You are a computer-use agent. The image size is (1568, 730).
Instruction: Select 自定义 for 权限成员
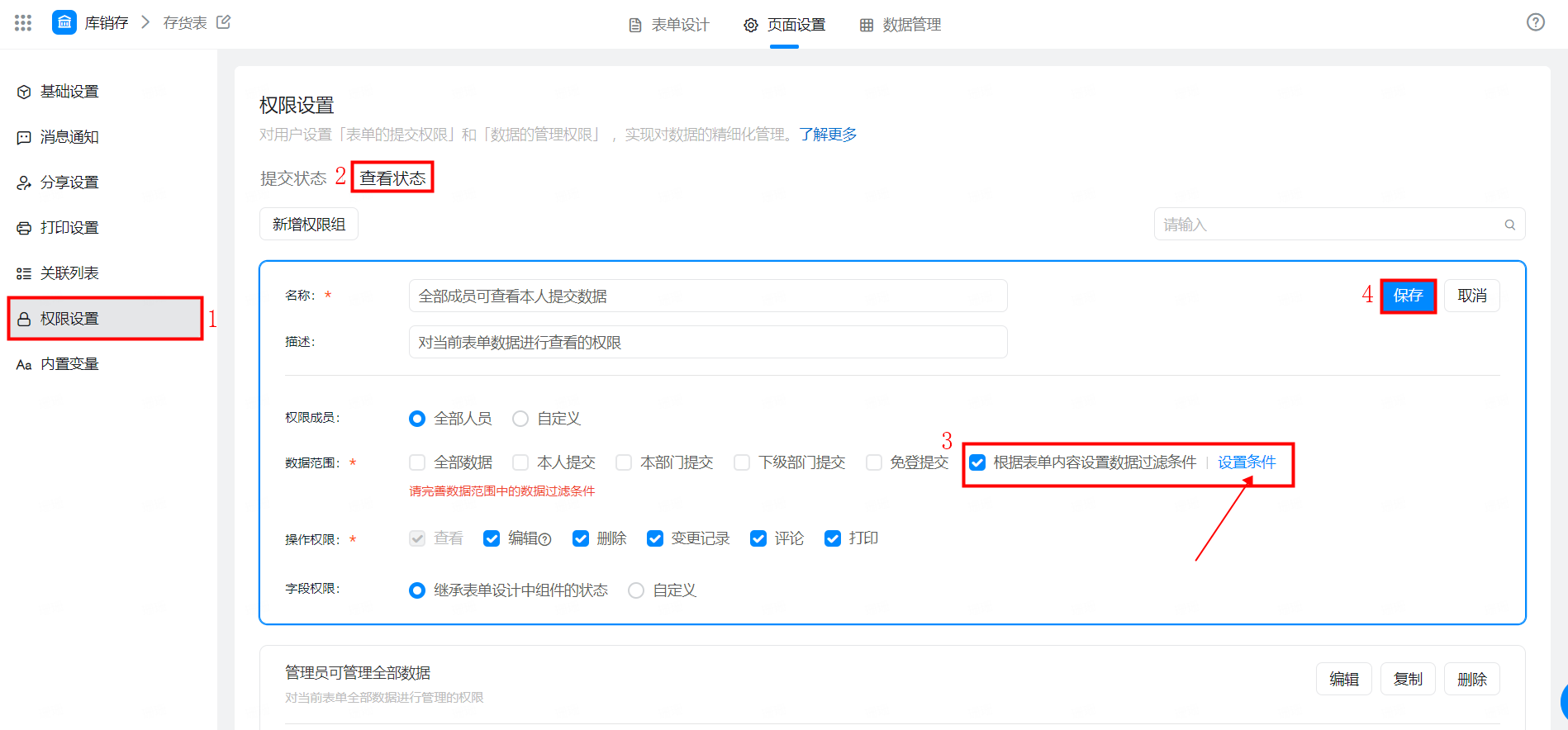[520, 419]
